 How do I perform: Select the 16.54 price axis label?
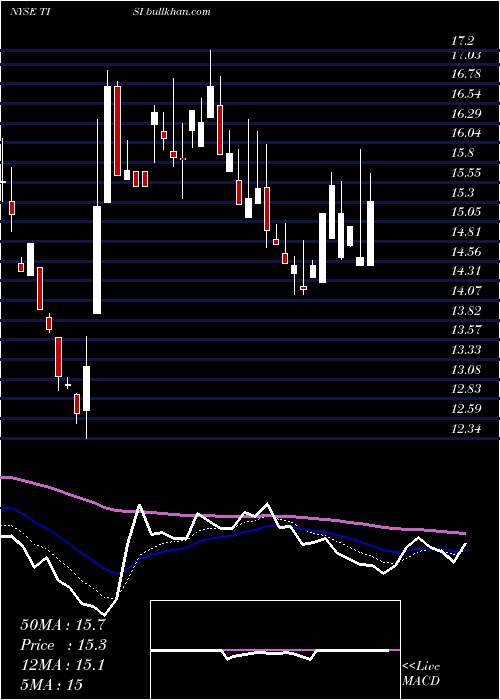click(x=466, y=94)
